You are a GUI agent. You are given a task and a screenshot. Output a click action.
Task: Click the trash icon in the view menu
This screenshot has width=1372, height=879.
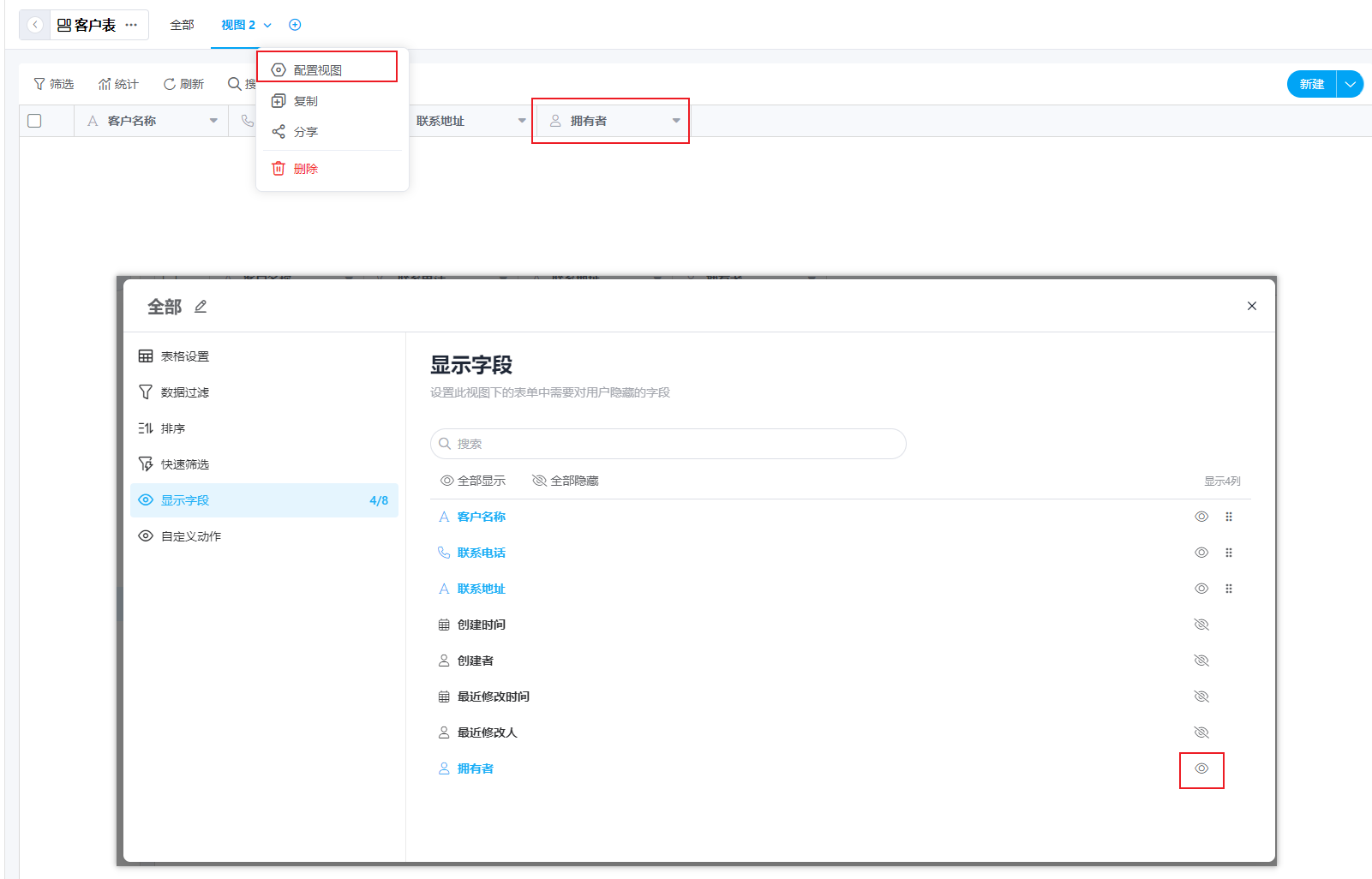coord(279,169)
